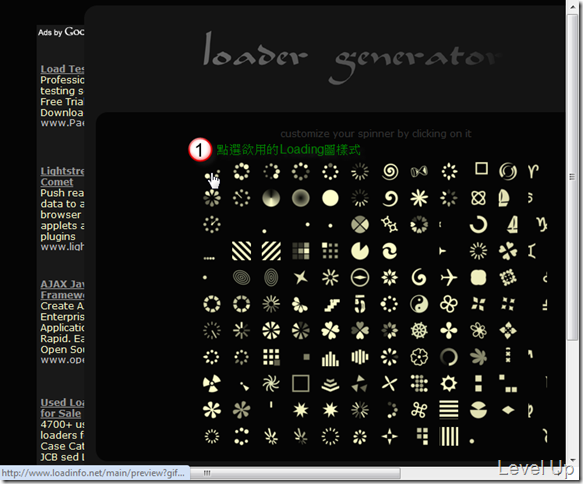Choose the G-shaped spiral loader
Screen dimensions: 583x484
point(419,277)
